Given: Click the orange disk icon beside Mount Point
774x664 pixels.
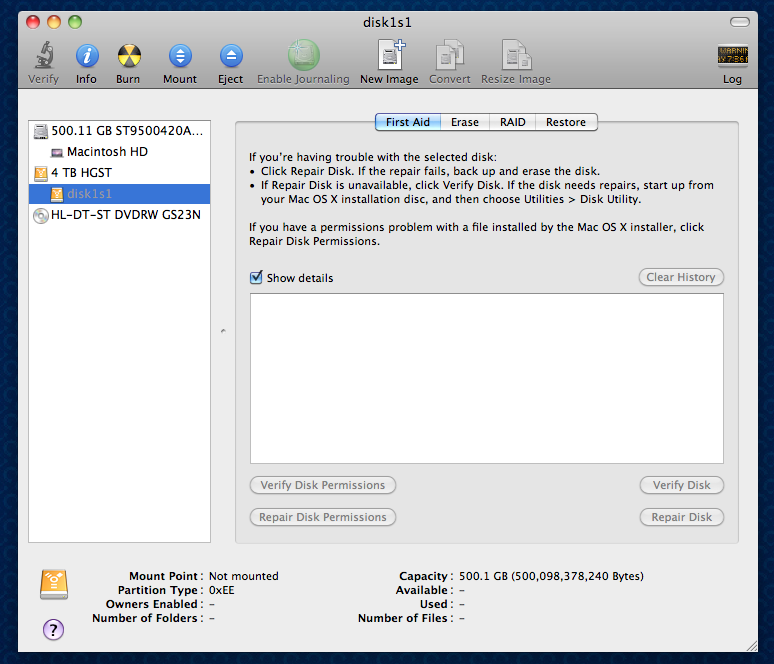Looking at the screenshot, I should point(54,585).
